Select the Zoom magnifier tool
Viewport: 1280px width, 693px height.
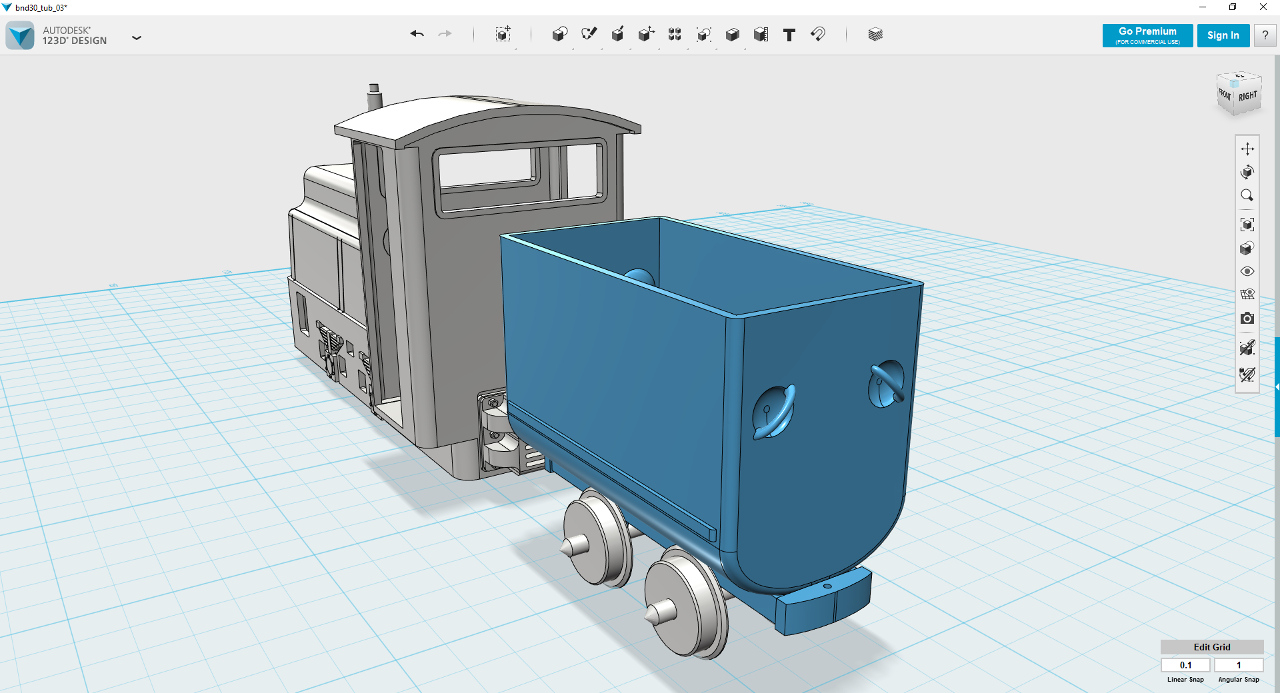1247,196
